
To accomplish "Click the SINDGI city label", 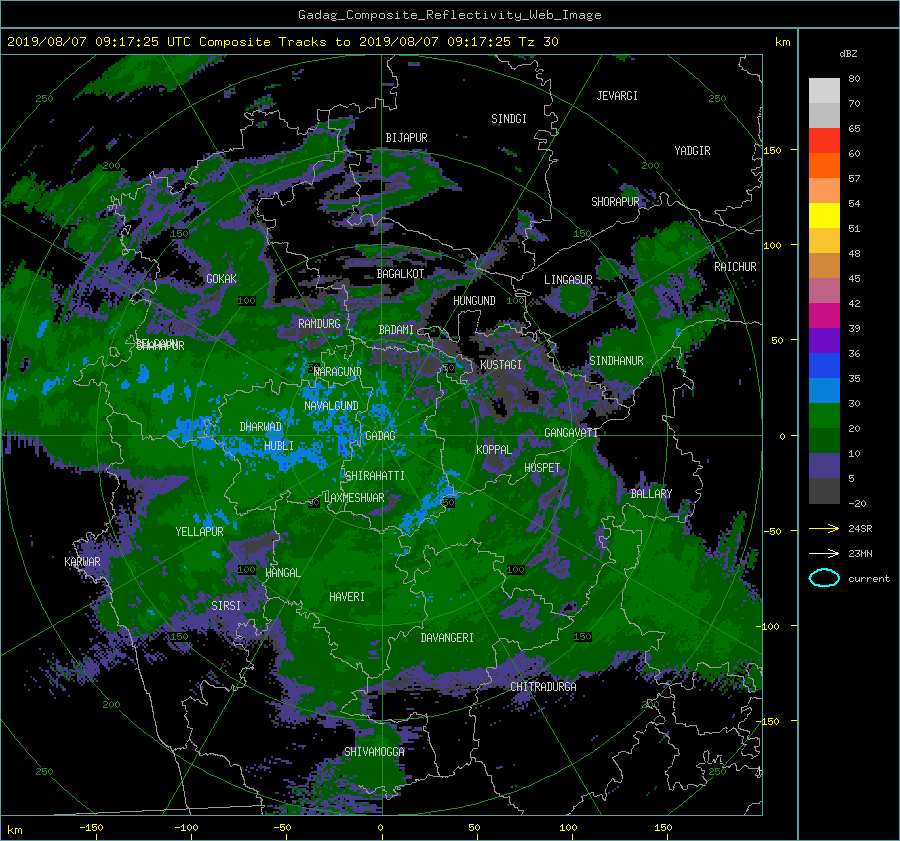I will 509,119.
